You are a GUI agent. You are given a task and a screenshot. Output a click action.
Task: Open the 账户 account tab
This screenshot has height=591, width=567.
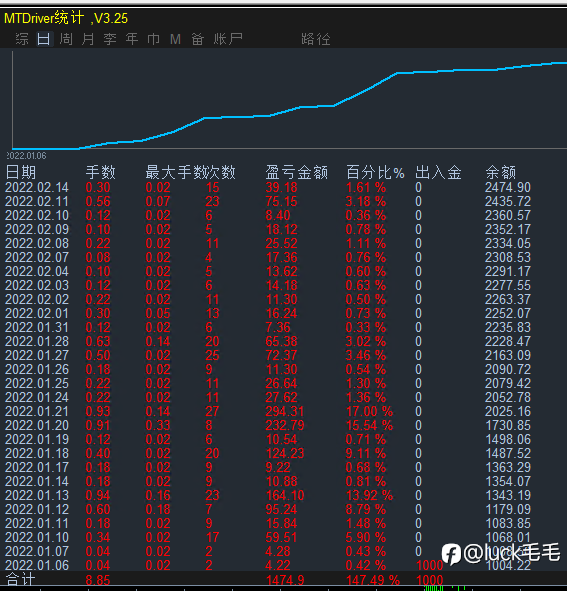point(228,39)
